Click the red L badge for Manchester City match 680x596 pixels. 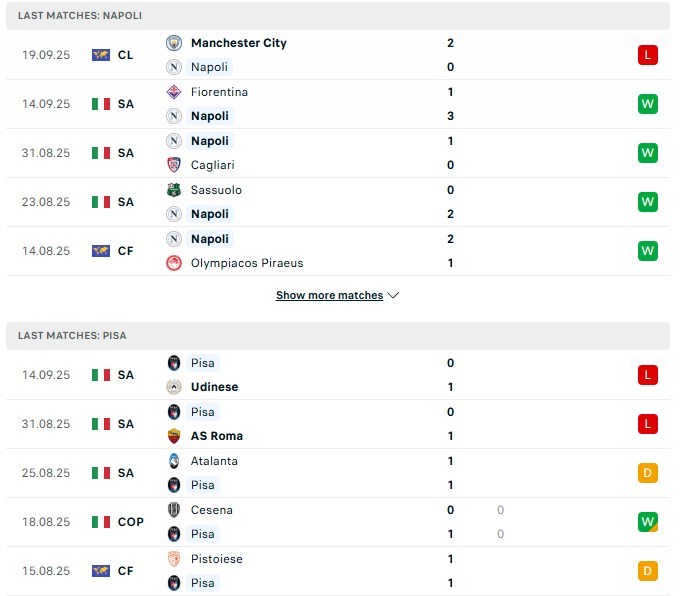(x=647, y=55)
